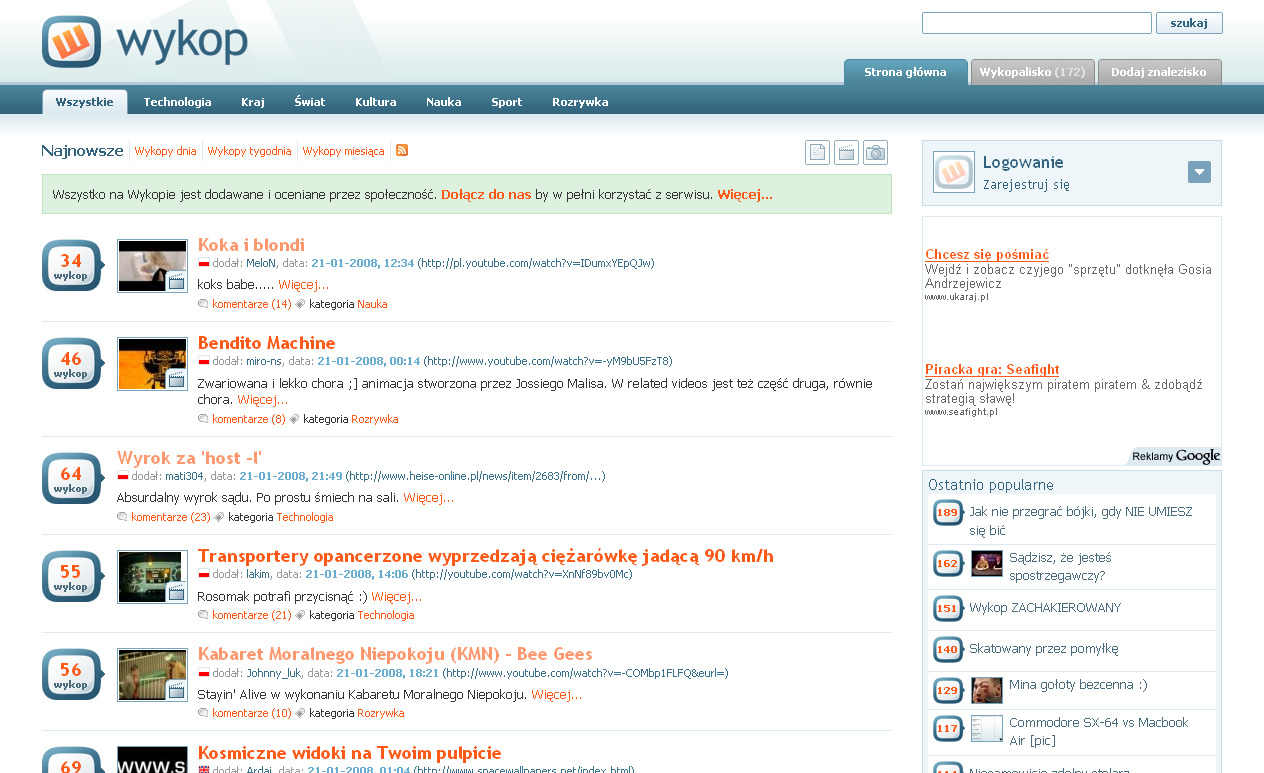1264x773 pixels.
Task: Select the Technologia category in navigation bar
Action: coord(177,102)
